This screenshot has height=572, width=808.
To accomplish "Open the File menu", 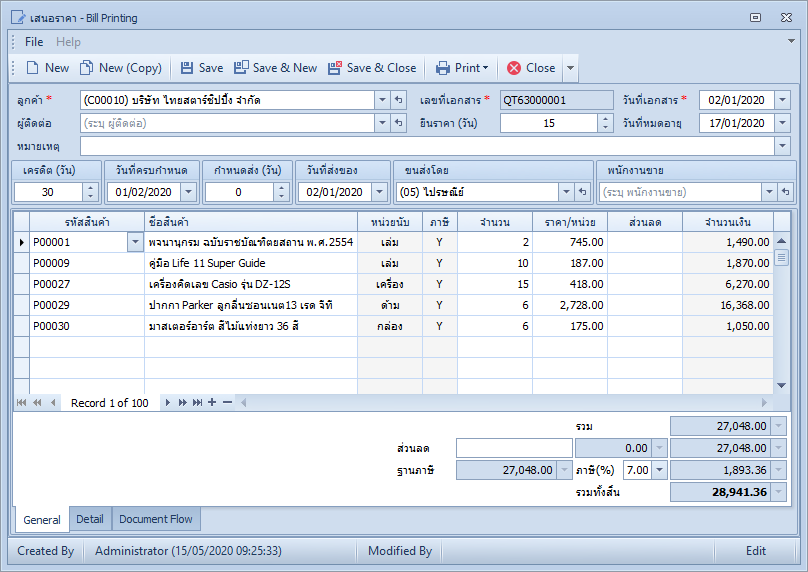I will tap(34, 42).
